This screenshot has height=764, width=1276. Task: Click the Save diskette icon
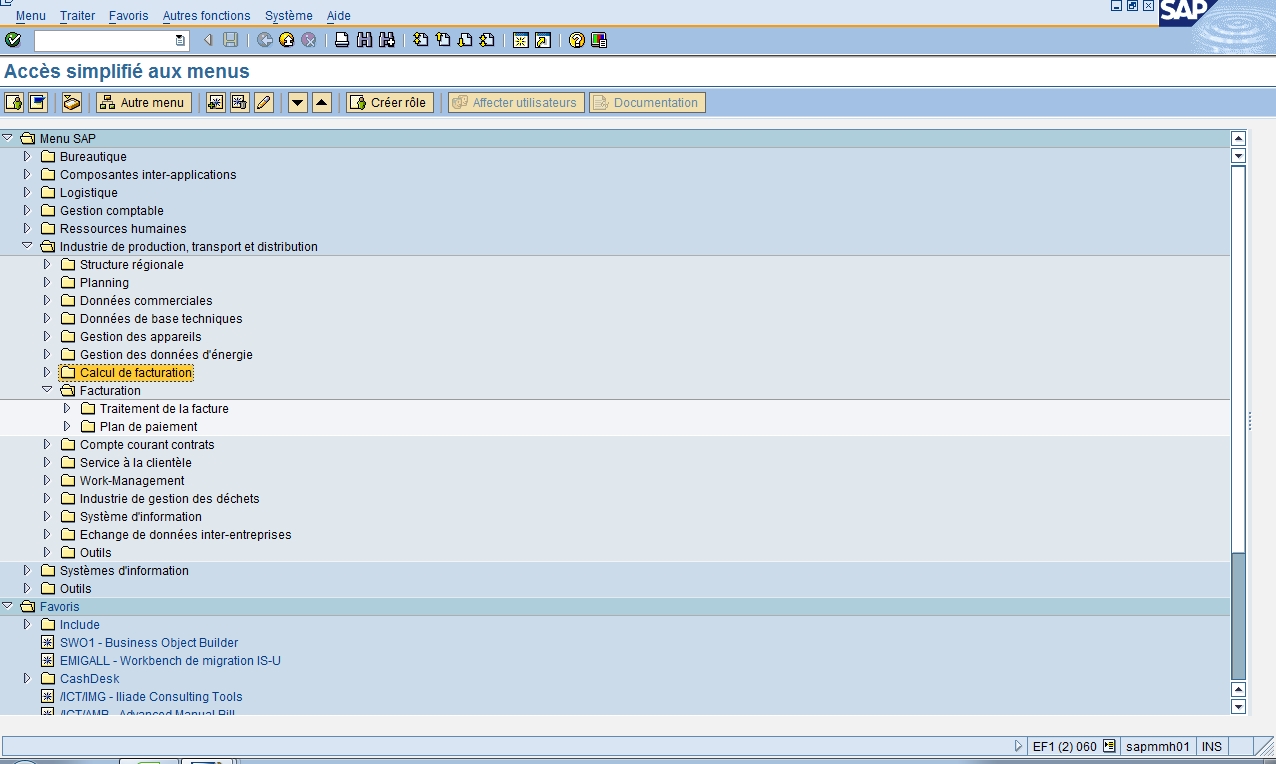(x=231, y=40)
